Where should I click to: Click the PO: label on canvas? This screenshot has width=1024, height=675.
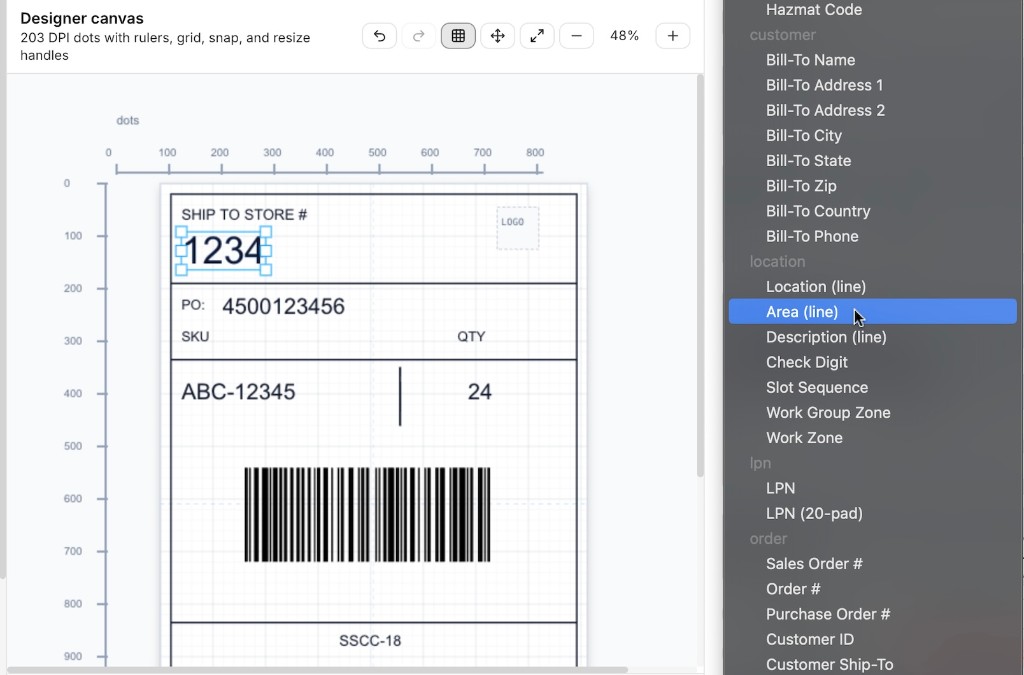click(193, 305)
